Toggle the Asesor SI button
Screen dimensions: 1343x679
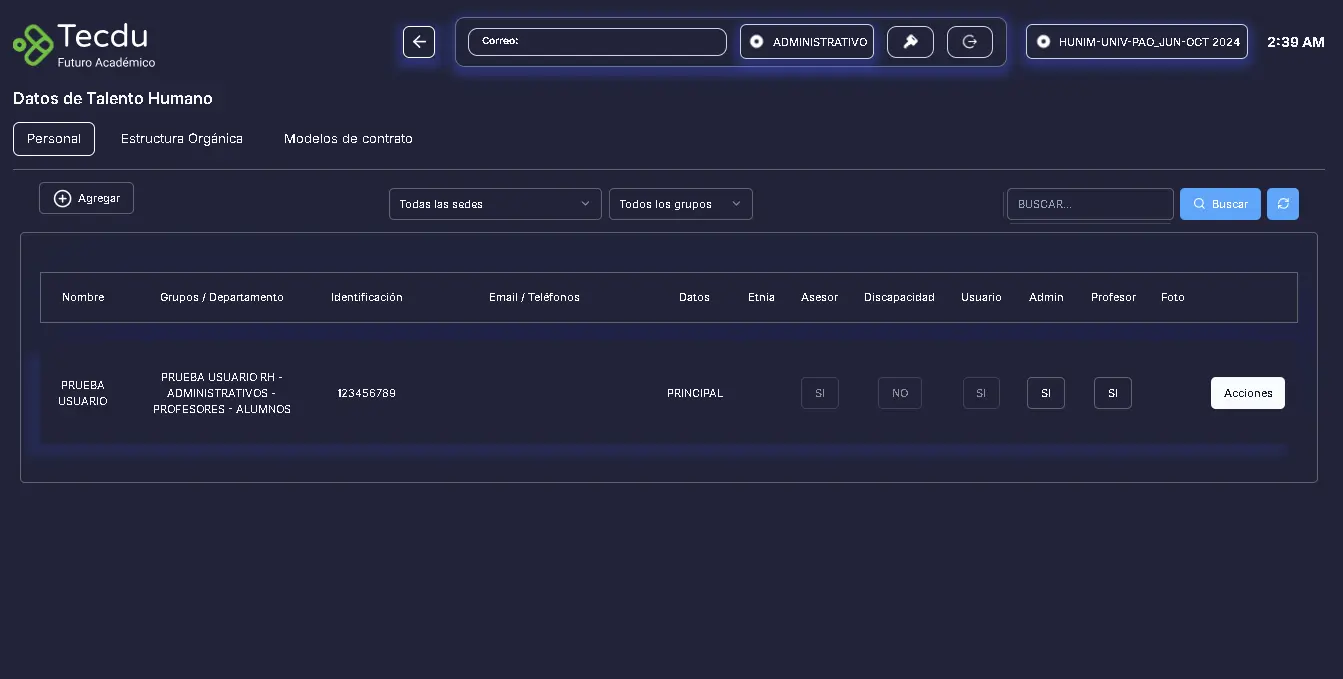tap(819, 393)
